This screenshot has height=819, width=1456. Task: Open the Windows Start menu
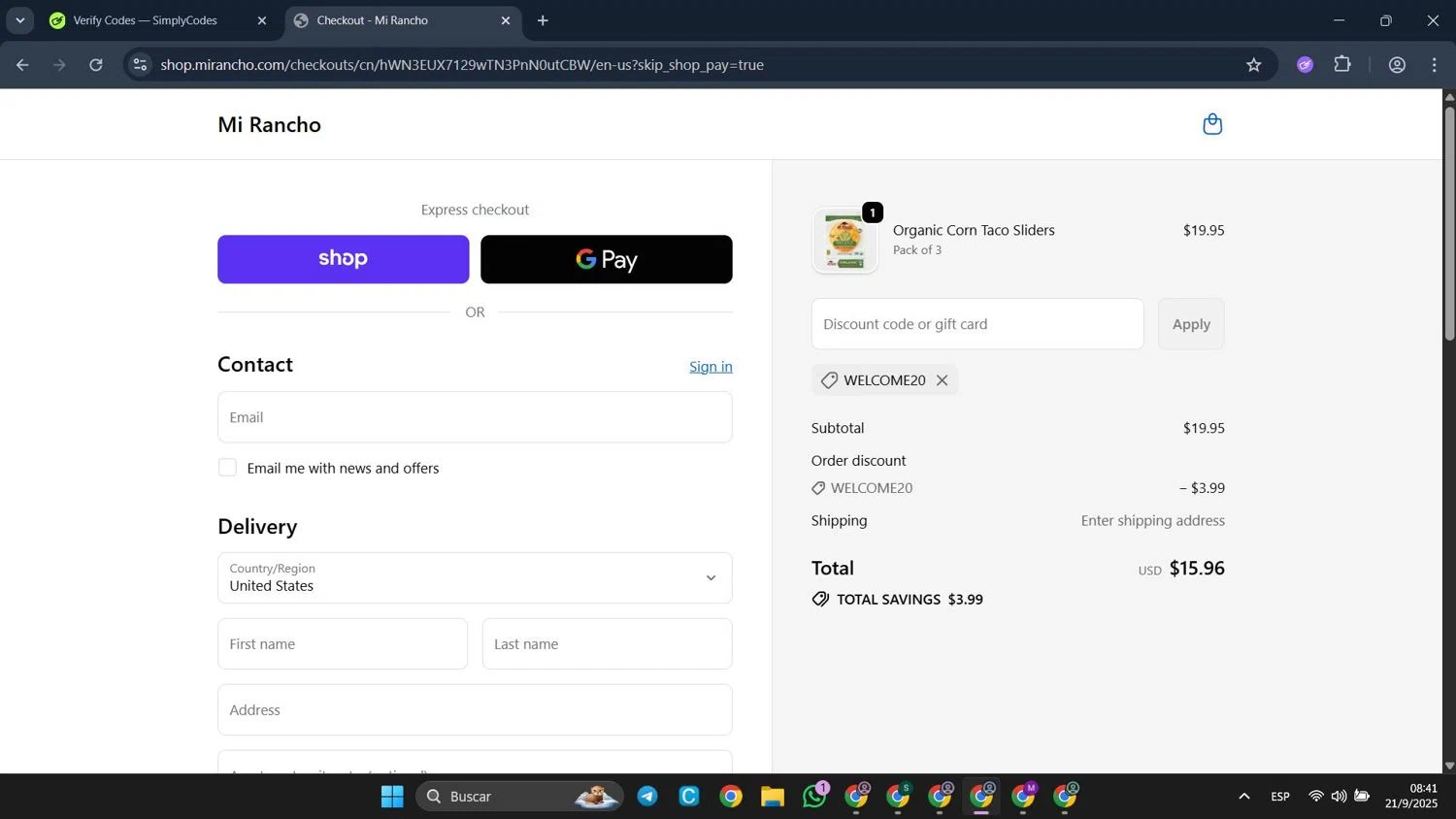392,797
